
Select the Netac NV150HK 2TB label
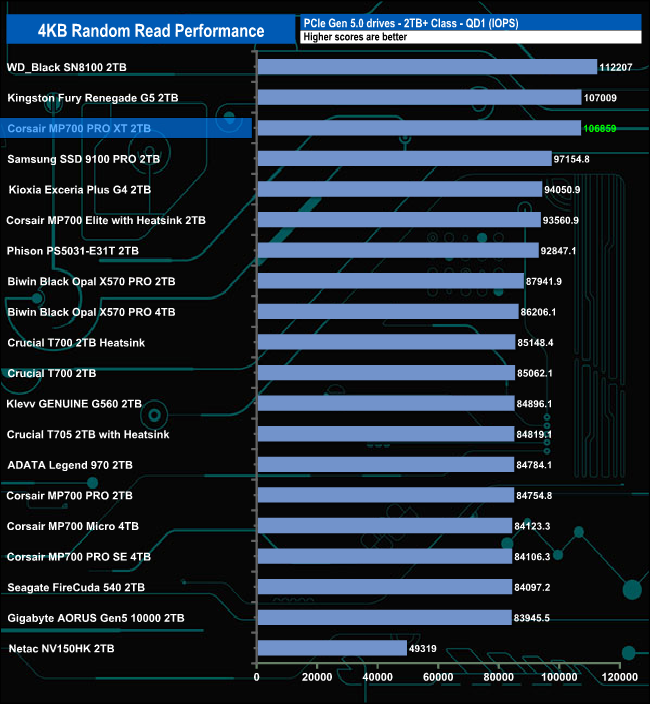coord(61,648)
